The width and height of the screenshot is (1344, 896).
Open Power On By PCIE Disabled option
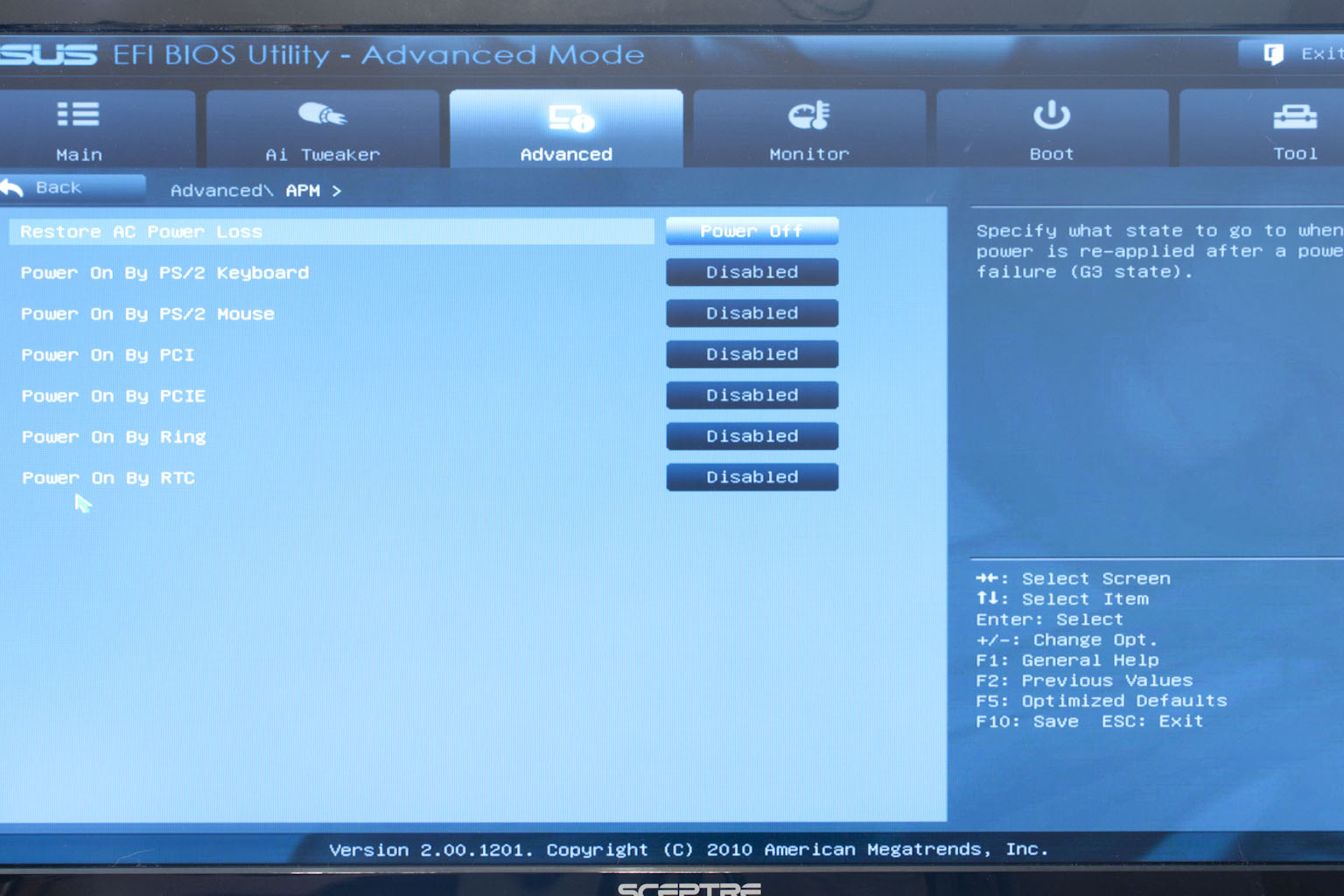752,395
